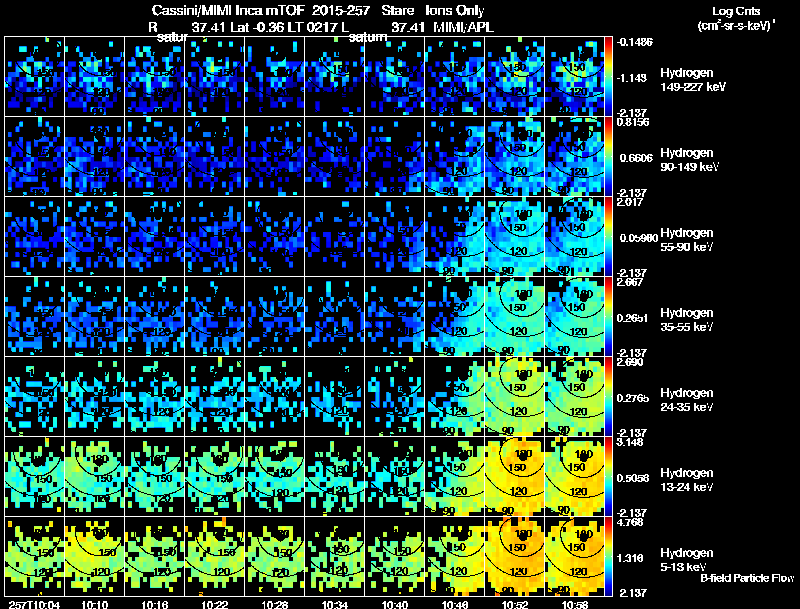Select the 149-227 keV panel at 10:52
This screenshot has width=800, height=609.
(x=515, y=77)
